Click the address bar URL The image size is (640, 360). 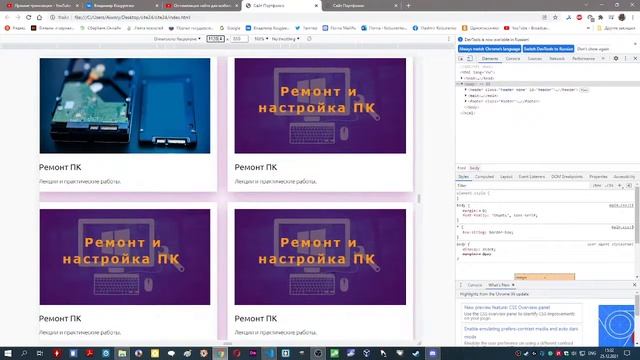click(132, 17)
